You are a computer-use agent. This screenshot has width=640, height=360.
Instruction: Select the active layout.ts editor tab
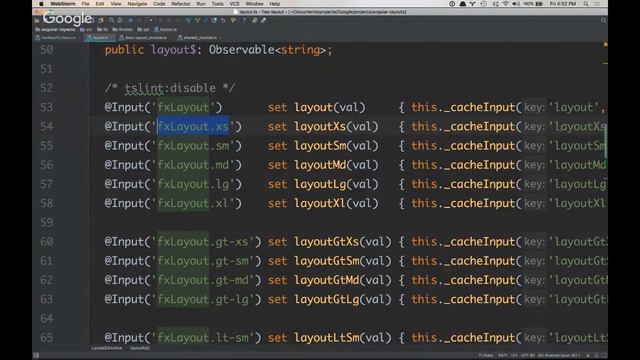100,38
